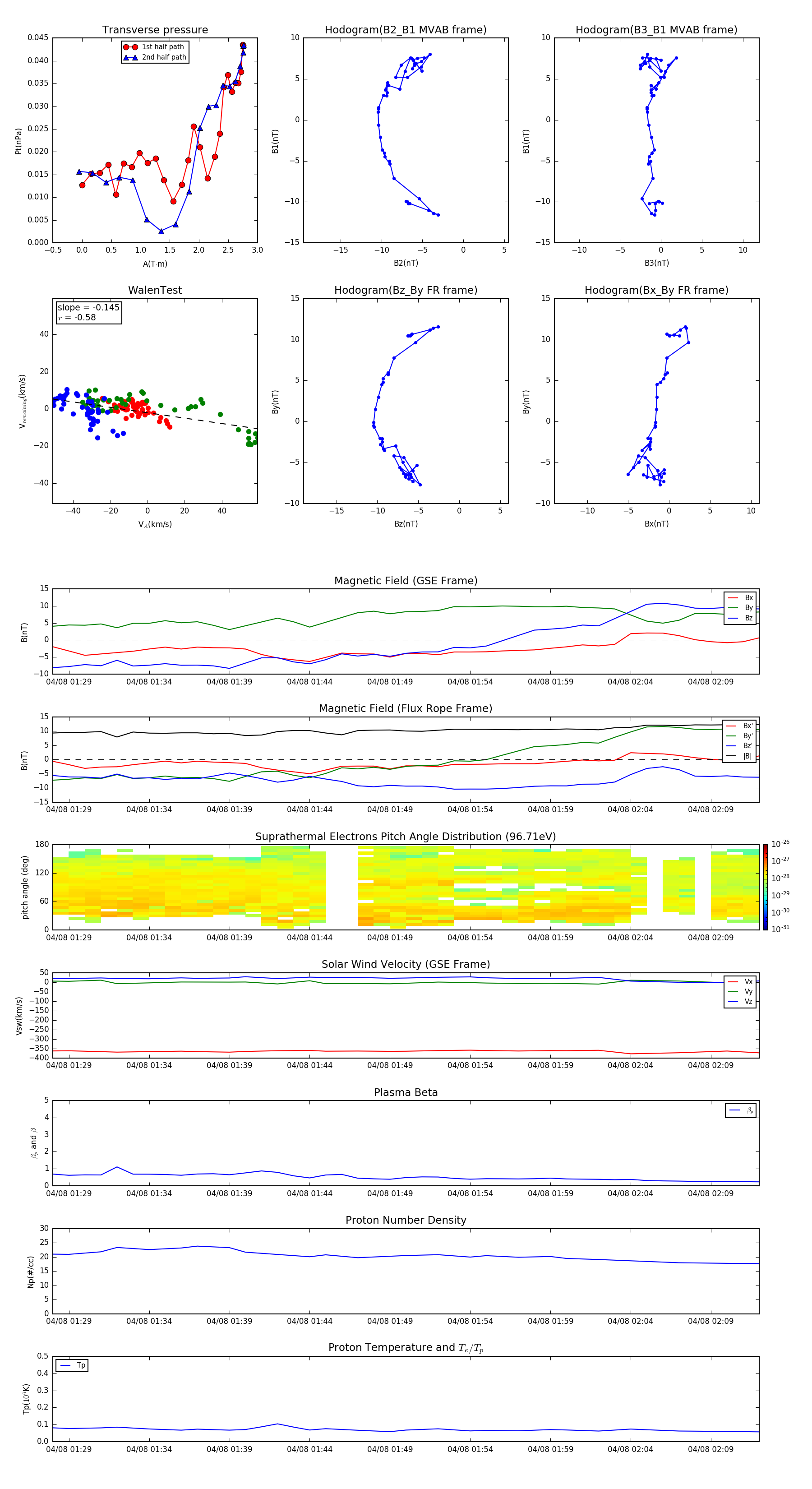Click the 'WalenTest' plot title

155,290
